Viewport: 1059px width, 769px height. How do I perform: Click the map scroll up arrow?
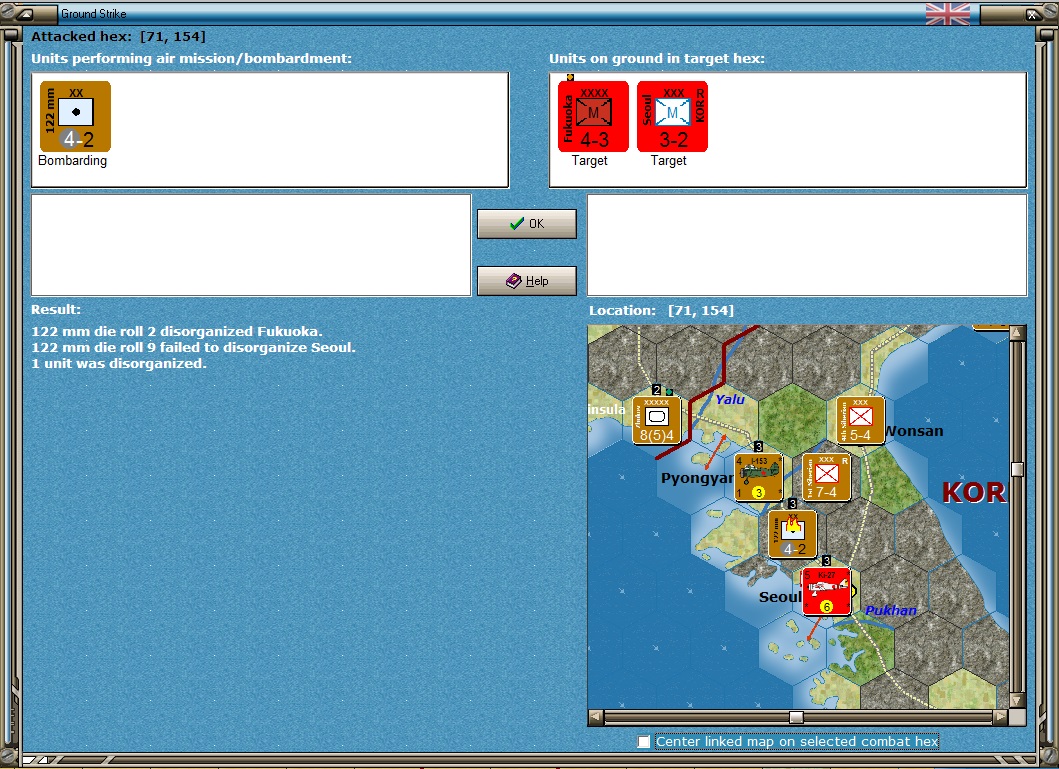1017,333
